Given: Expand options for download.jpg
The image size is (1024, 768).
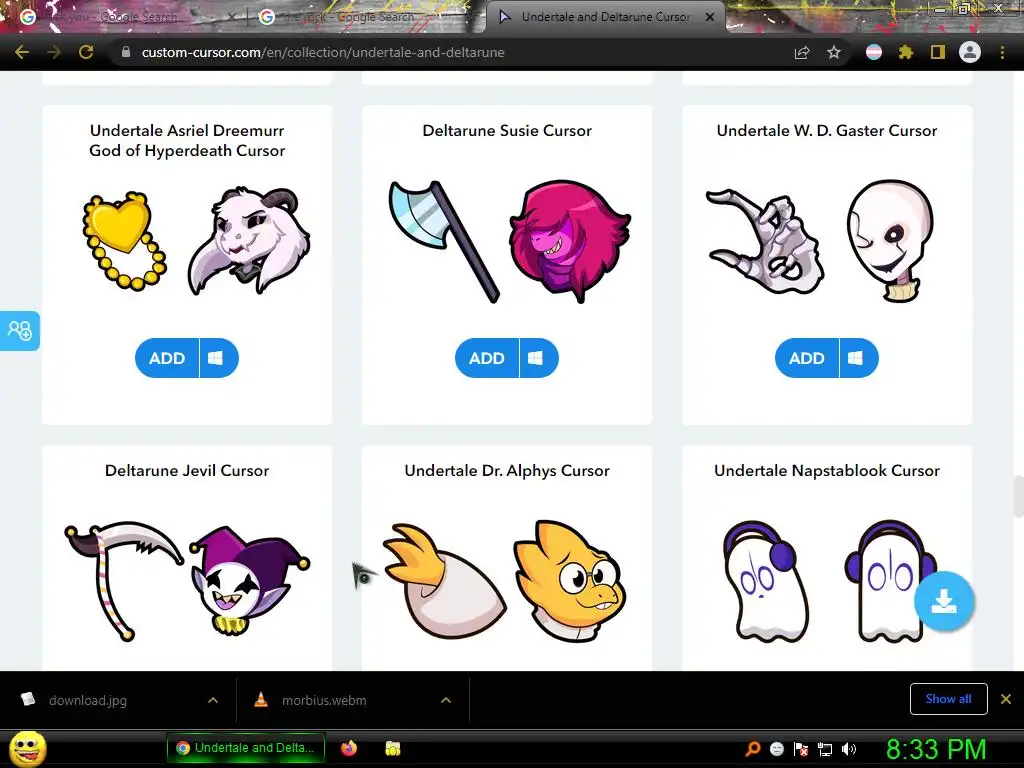Looking at the screenshot, I should (x=213, y=700).
